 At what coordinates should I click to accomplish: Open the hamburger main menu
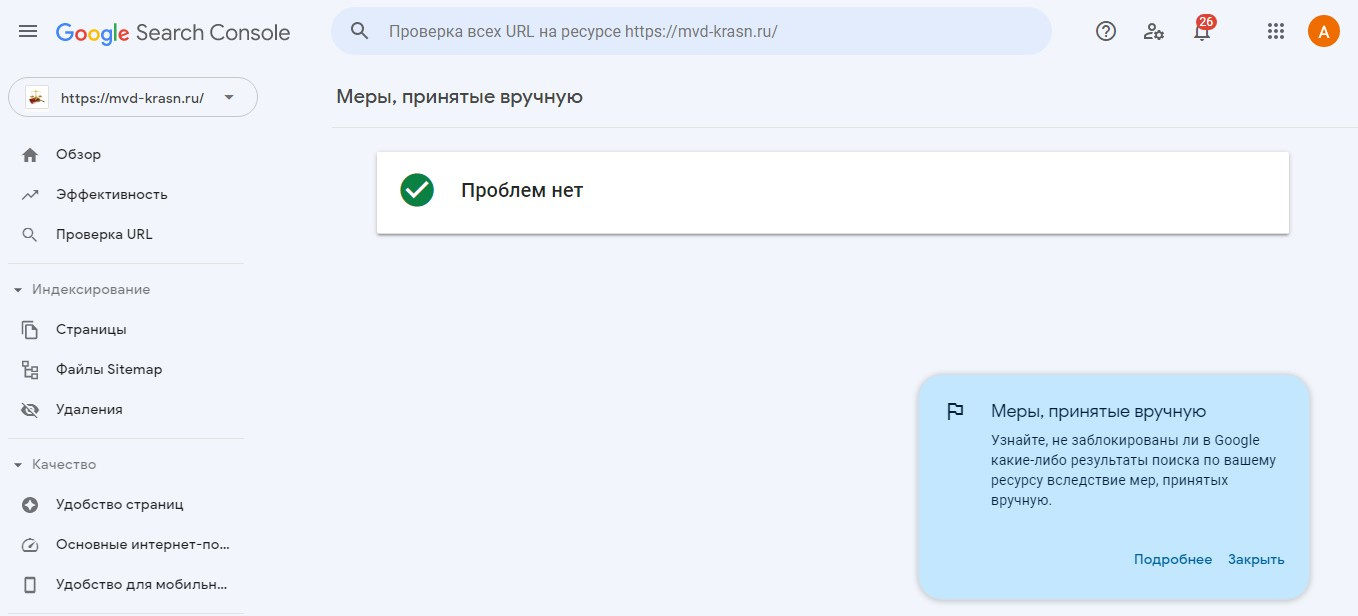pyautogui.click(x=28, y=32)
